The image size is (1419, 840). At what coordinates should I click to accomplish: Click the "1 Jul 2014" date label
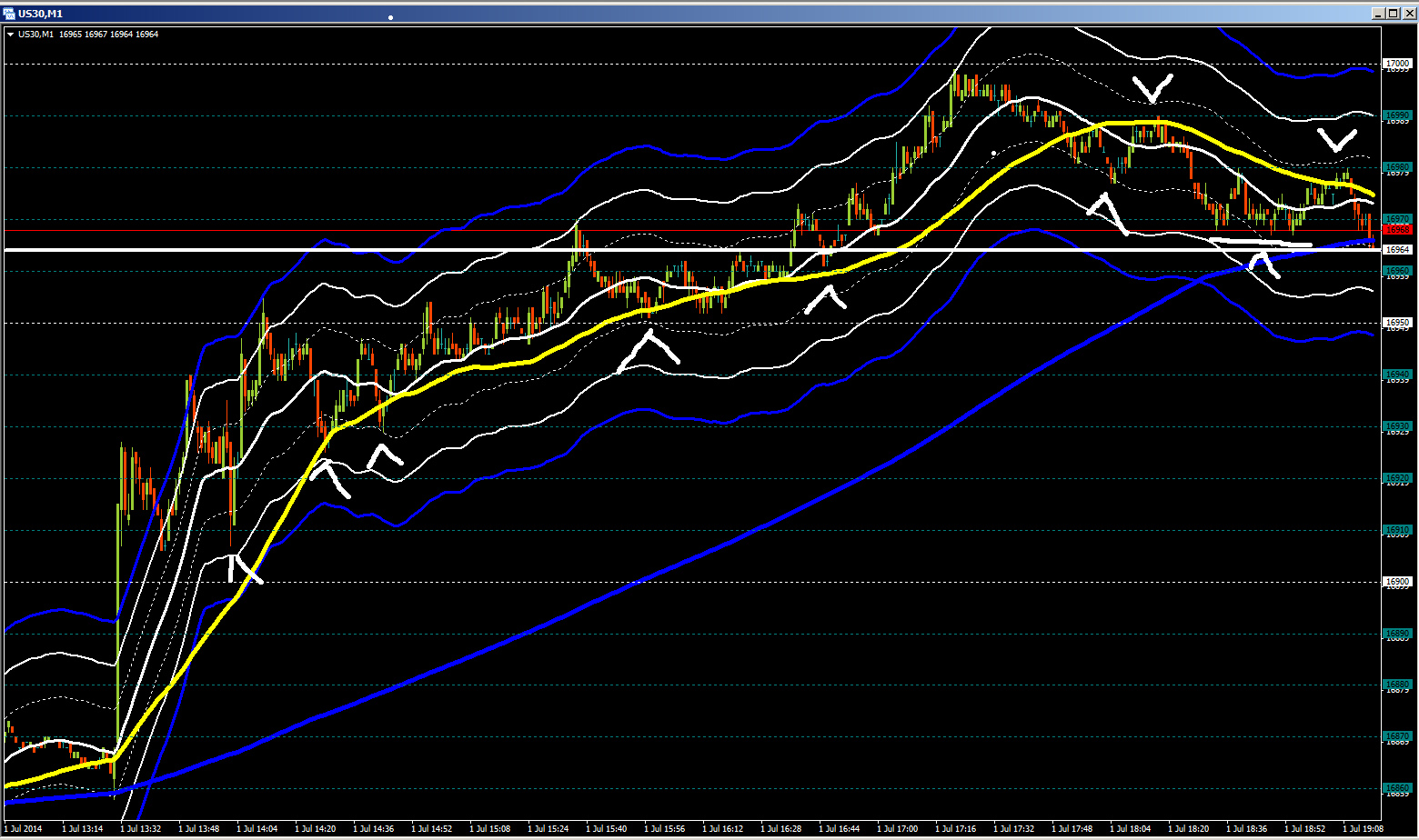(23, 829)
